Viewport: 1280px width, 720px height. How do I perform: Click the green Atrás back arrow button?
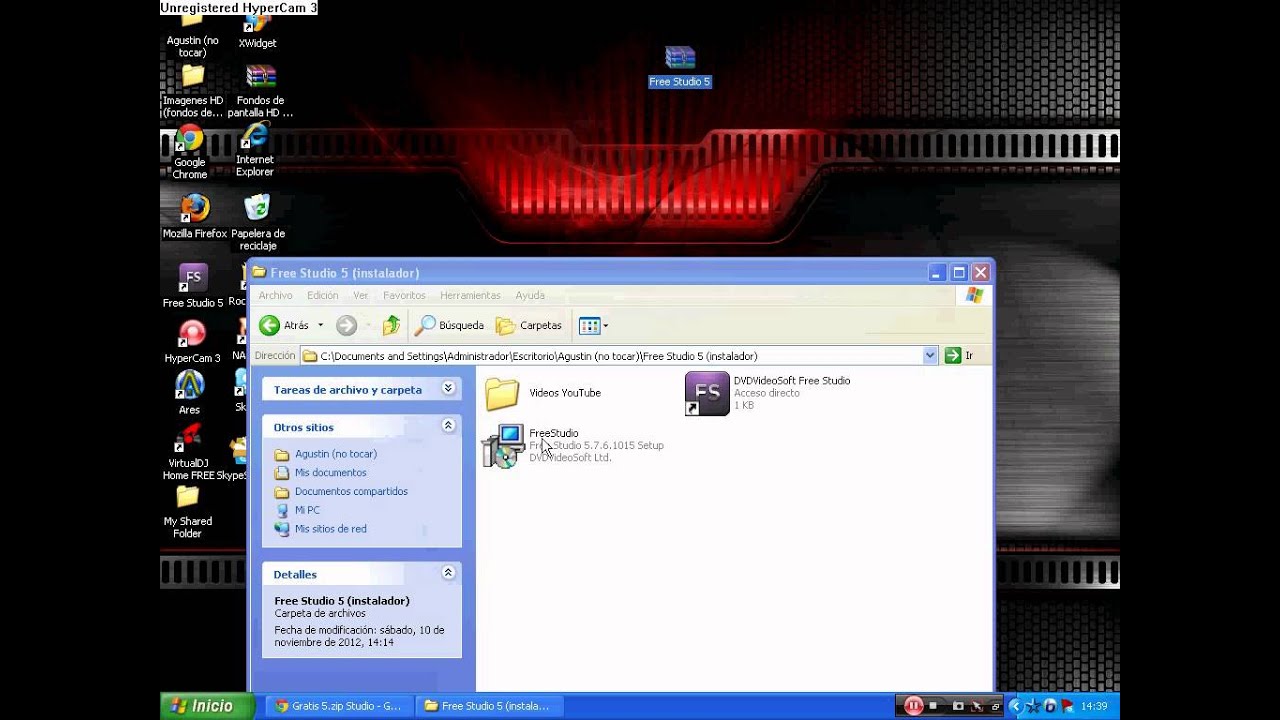283,325
